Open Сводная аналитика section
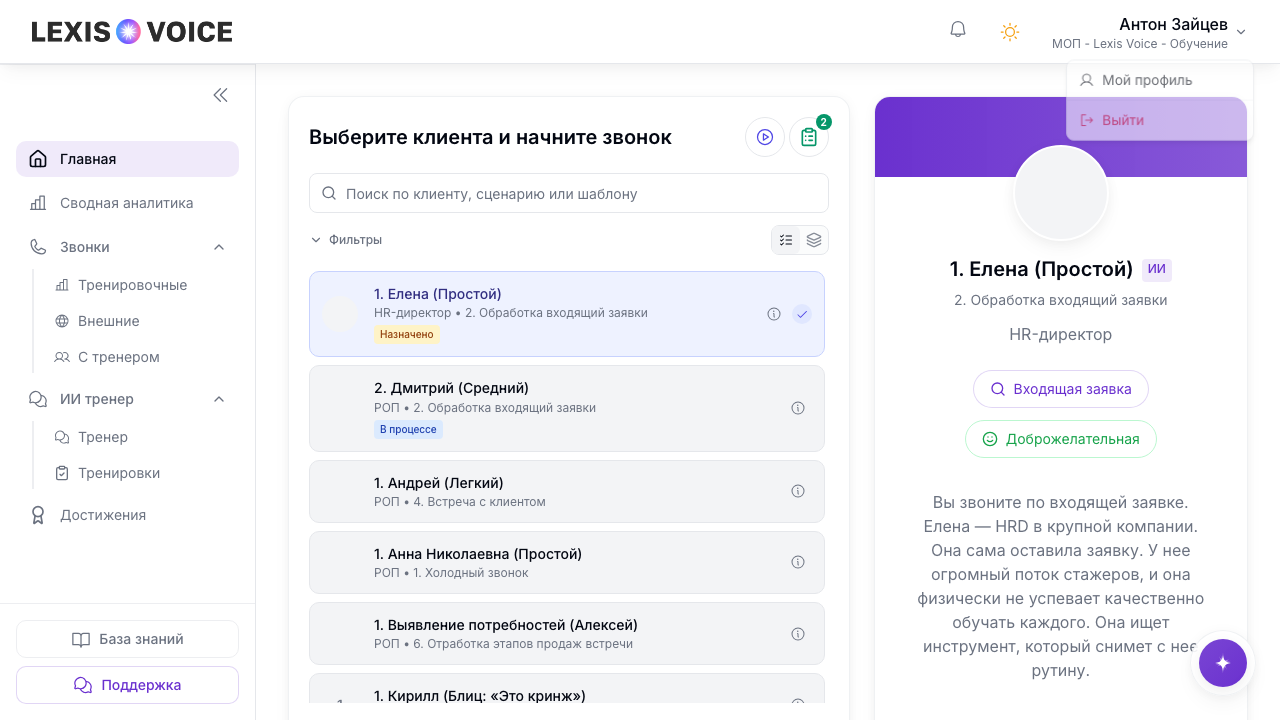1280x720 pixels. 127,203
